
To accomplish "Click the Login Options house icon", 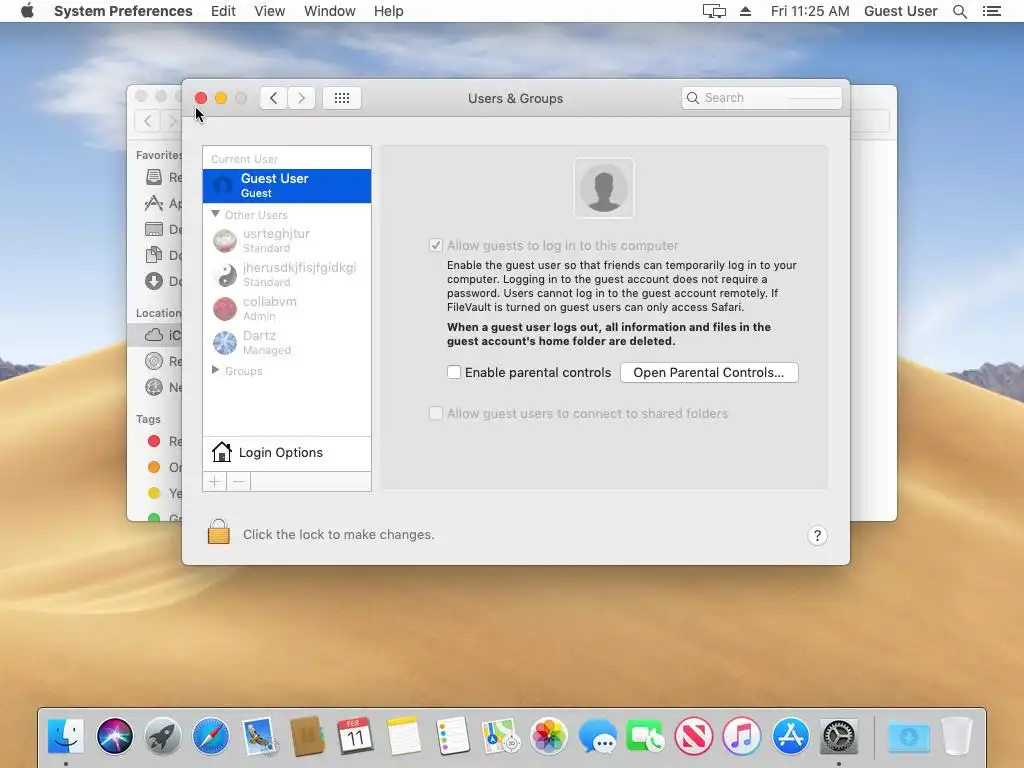I will point(221,452).
